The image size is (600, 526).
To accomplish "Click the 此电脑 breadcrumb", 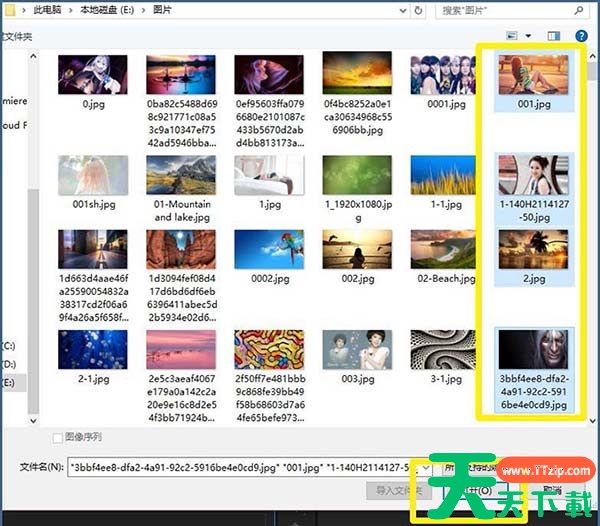I will [47, 10].
